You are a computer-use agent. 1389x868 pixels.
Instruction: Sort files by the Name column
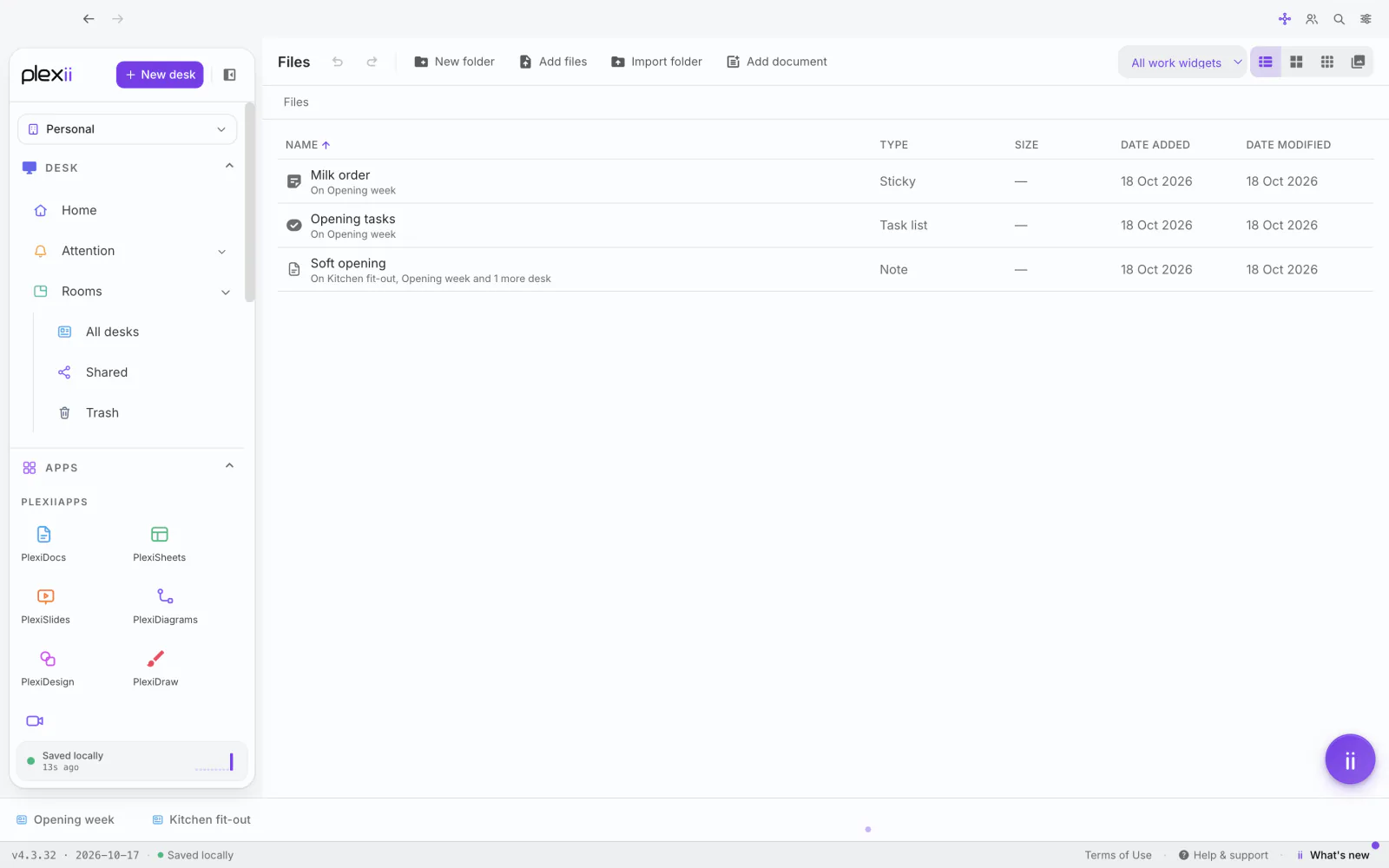coord(308,145)
